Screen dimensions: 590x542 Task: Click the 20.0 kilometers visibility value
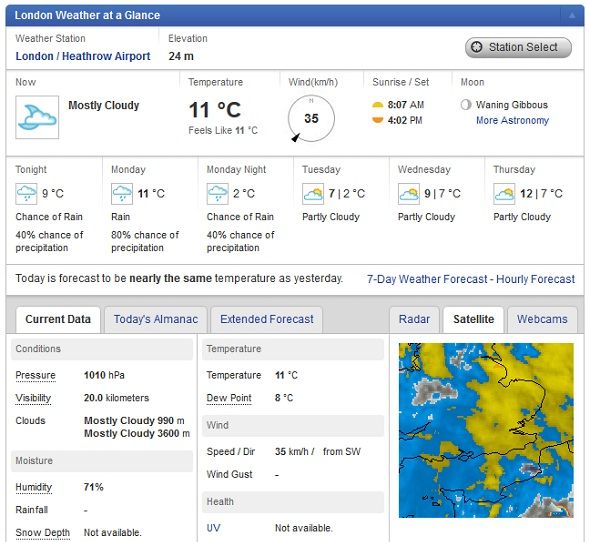[116, 398]
